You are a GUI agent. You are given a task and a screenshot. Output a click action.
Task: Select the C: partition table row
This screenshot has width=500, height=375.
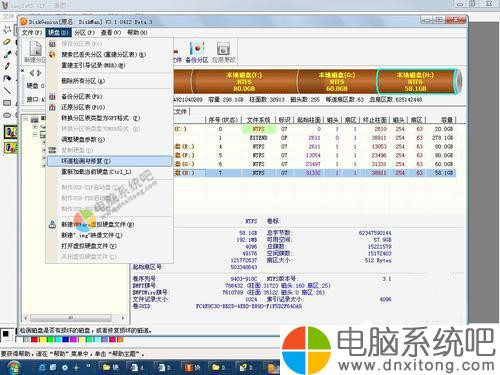coord(314,129)
